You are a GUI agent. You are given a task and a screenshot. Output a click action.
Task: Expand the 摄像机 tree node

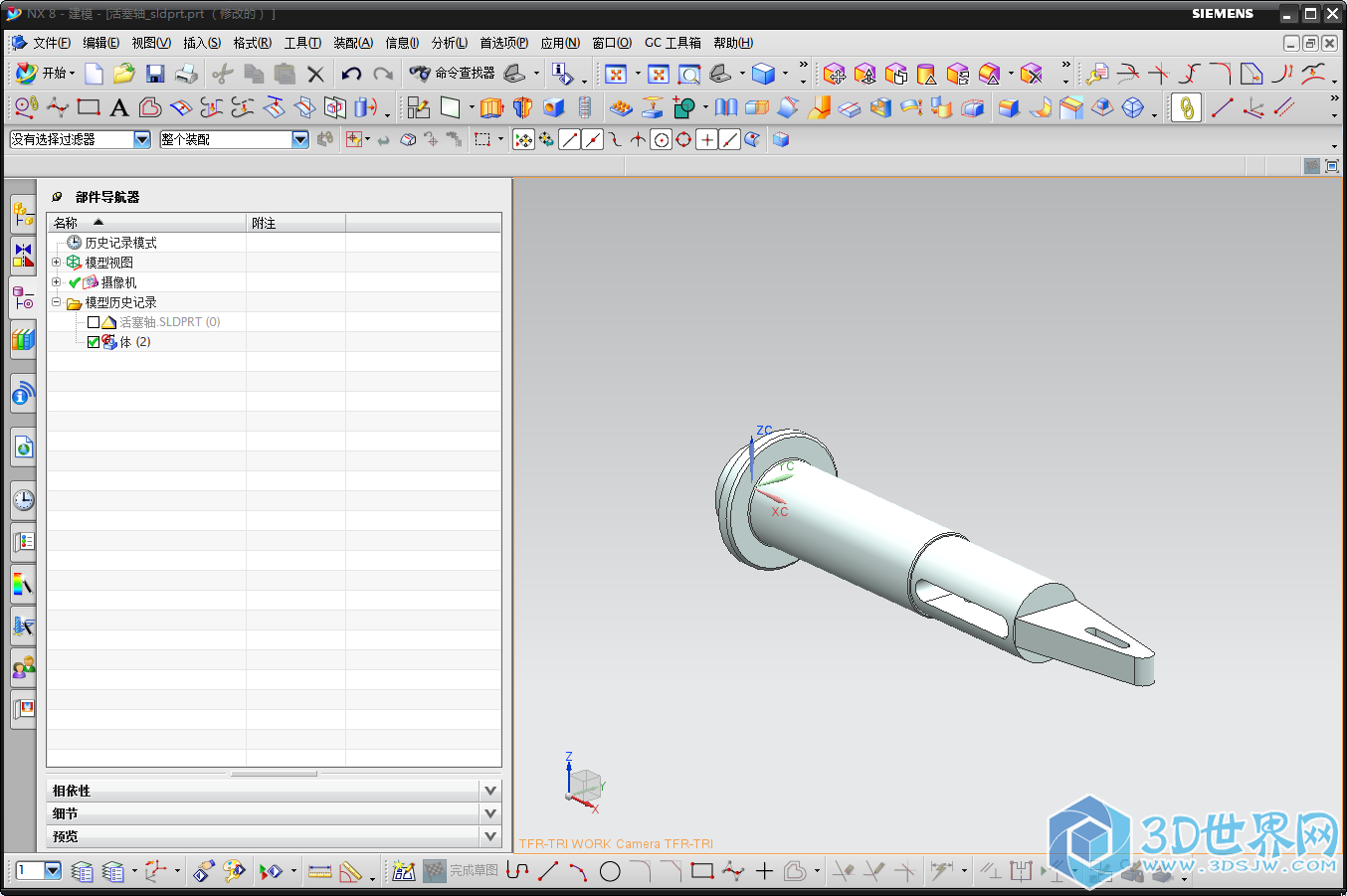[x=57, y=282]
